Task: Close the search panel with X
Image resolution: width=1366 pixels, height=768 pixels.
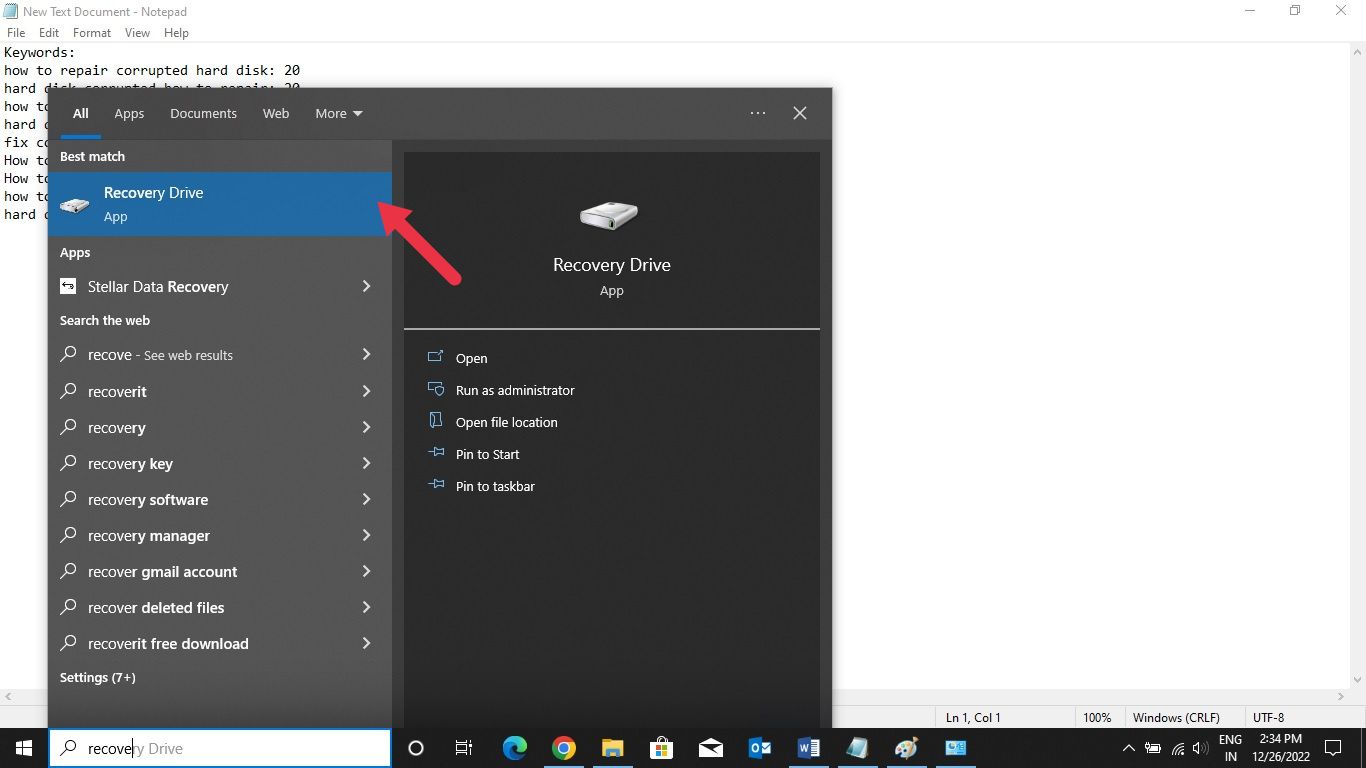Action: 800,113
